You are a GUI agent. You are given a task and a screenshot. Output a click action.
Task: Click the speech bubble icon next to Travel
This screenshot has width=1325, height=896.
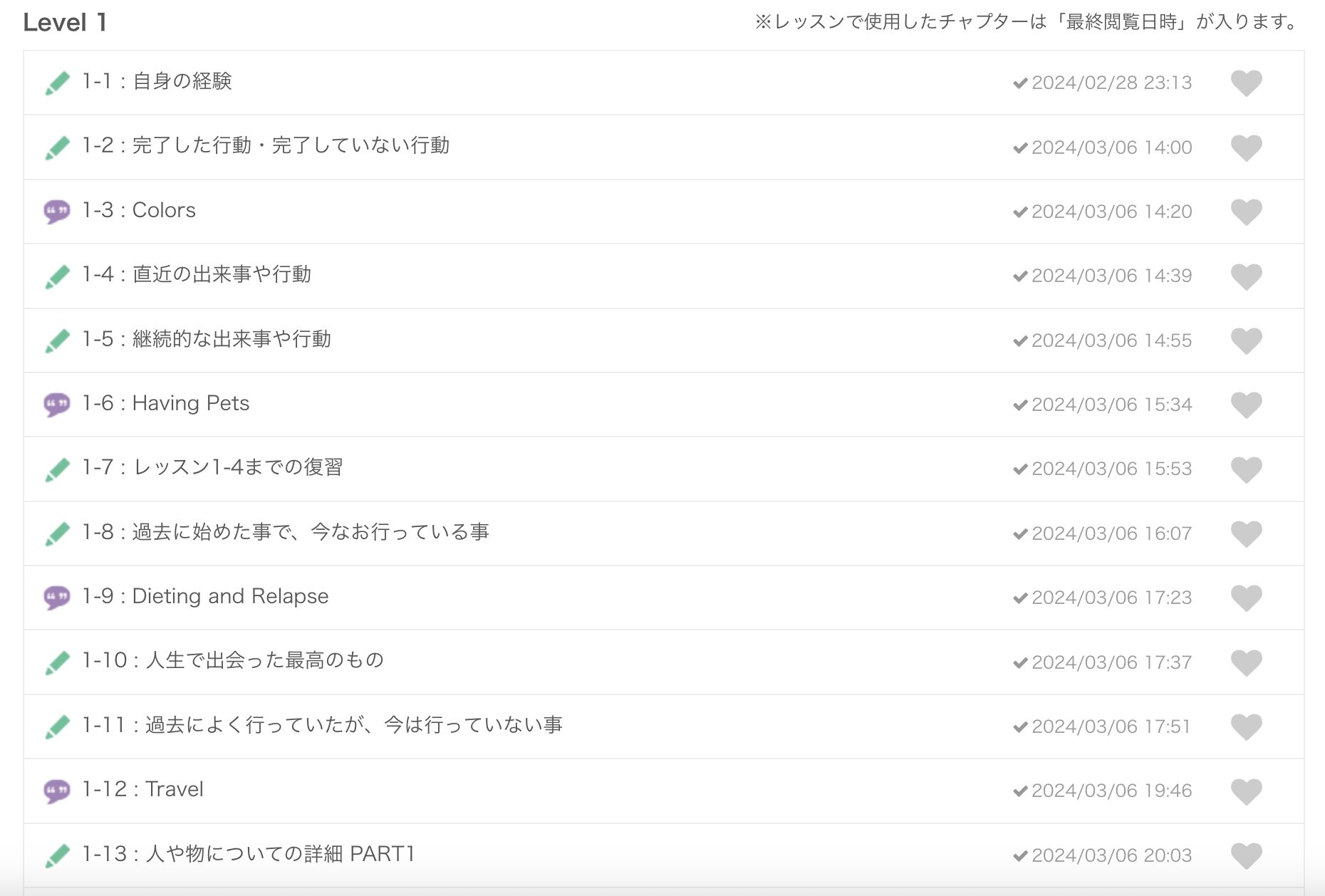point(57,790)
